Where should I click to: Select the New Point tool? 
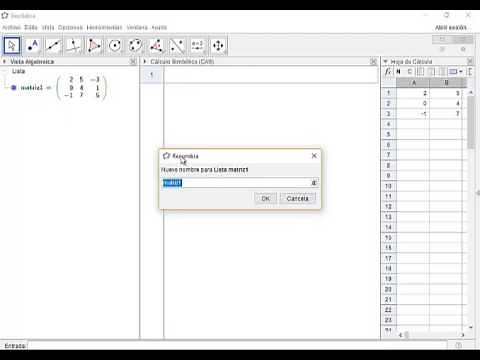pos(33,46)
